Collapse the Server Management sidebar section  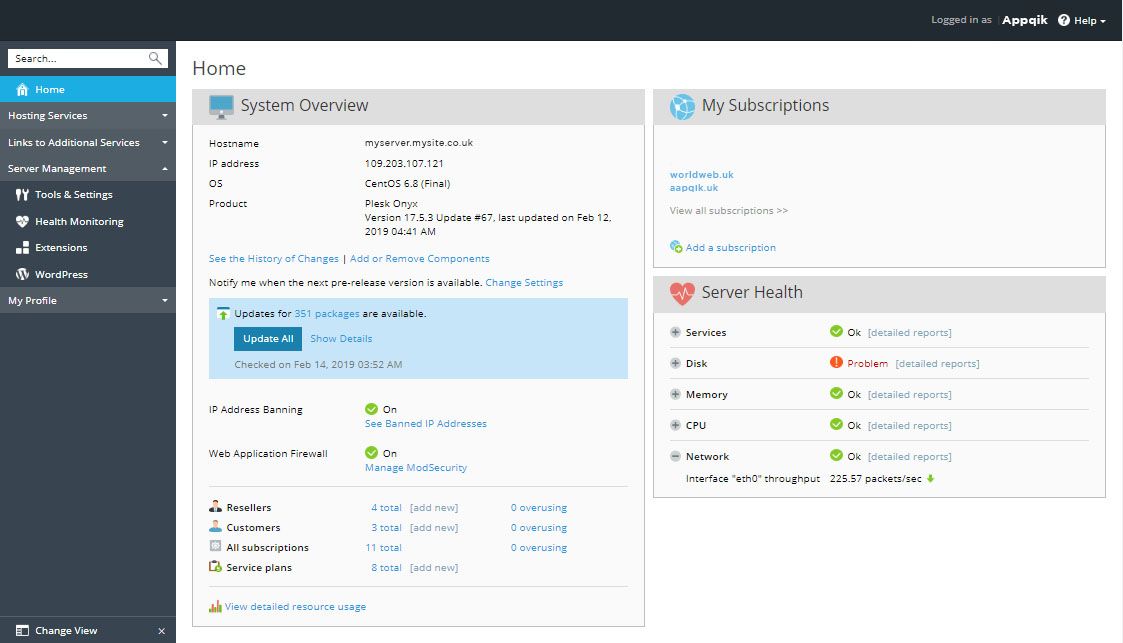click(87, 169)
